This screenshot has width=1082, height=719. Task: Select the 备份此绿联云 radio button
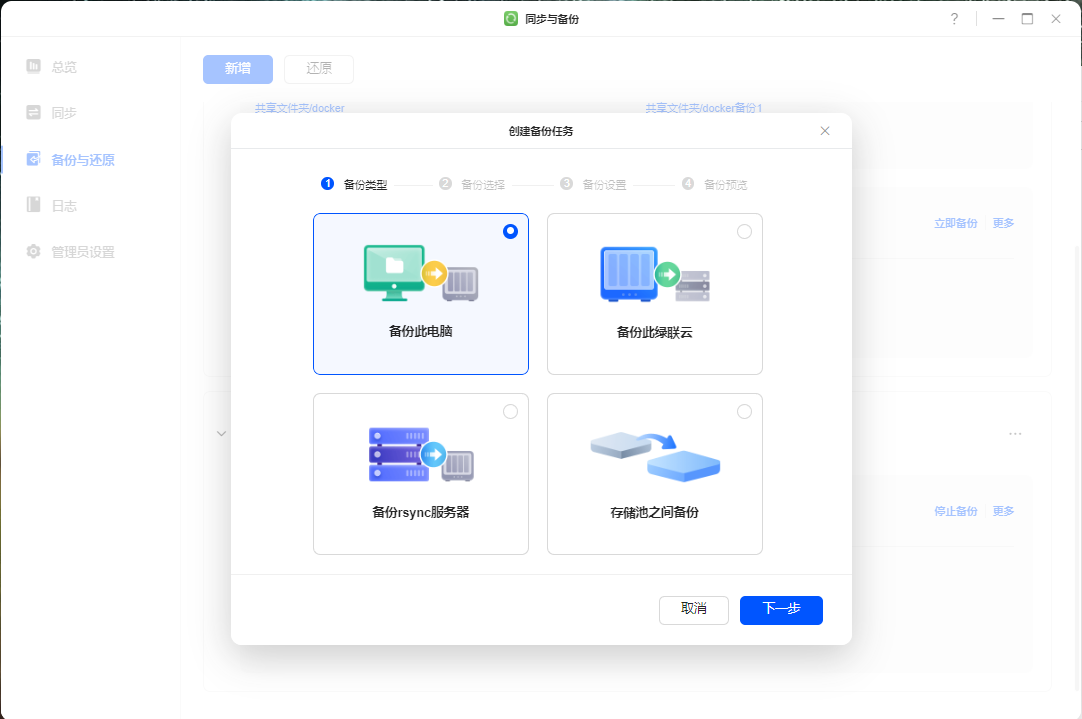pyautogui.click(x=744, y=231)
